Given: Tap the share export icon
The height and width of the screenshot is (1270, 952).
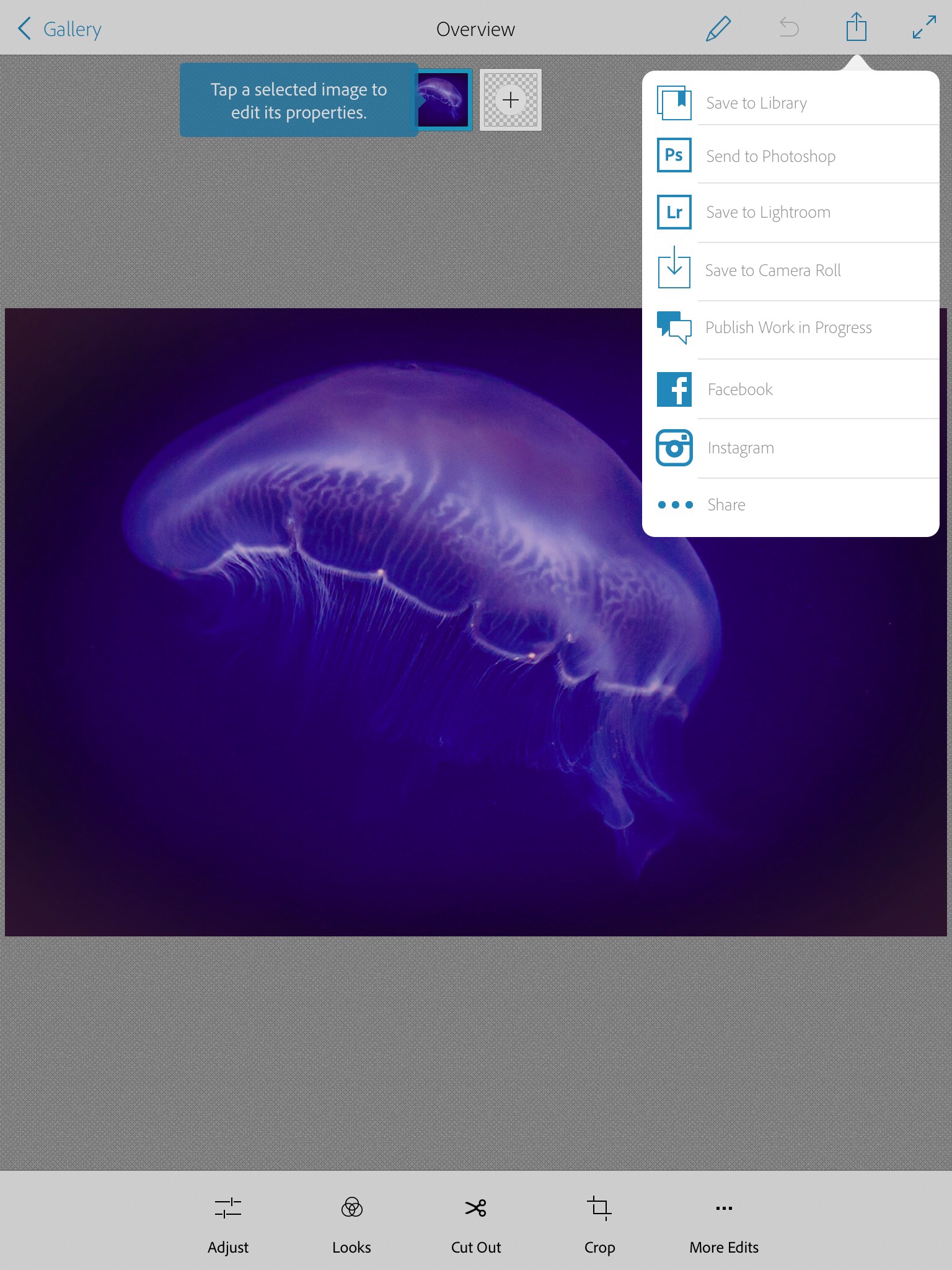Looking at the screenshot, I should click(x=856, y=28).
